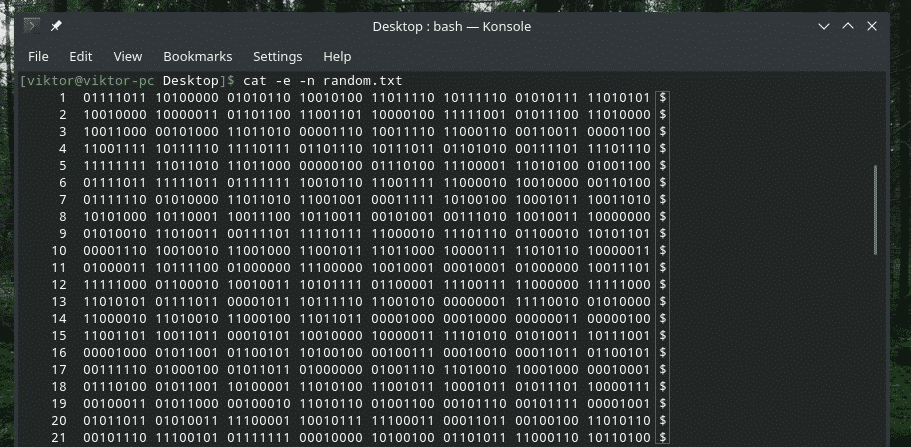The image size is (911, 447).
Task: Click the Konsole window menu icon
Action: click(x=30, y=27)
